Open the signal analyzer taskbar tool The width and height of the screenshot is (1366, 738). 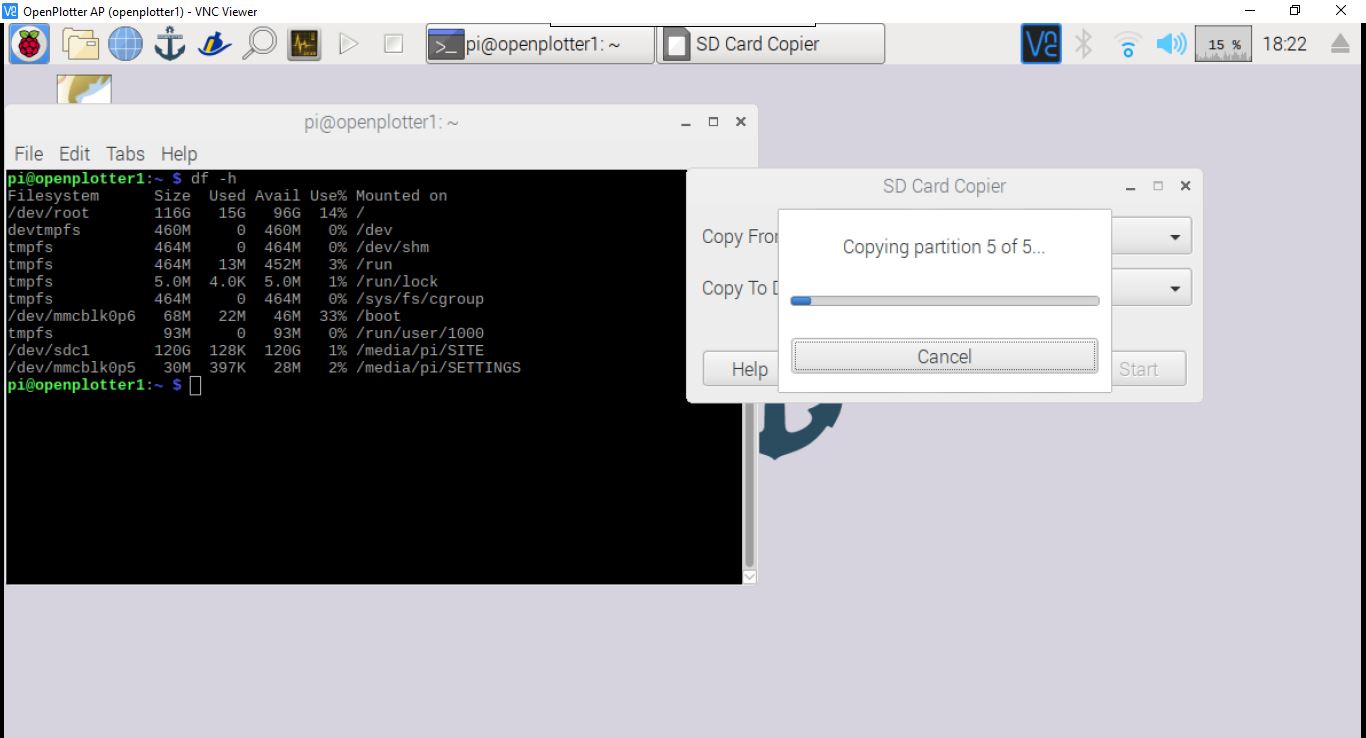point(303,43)
